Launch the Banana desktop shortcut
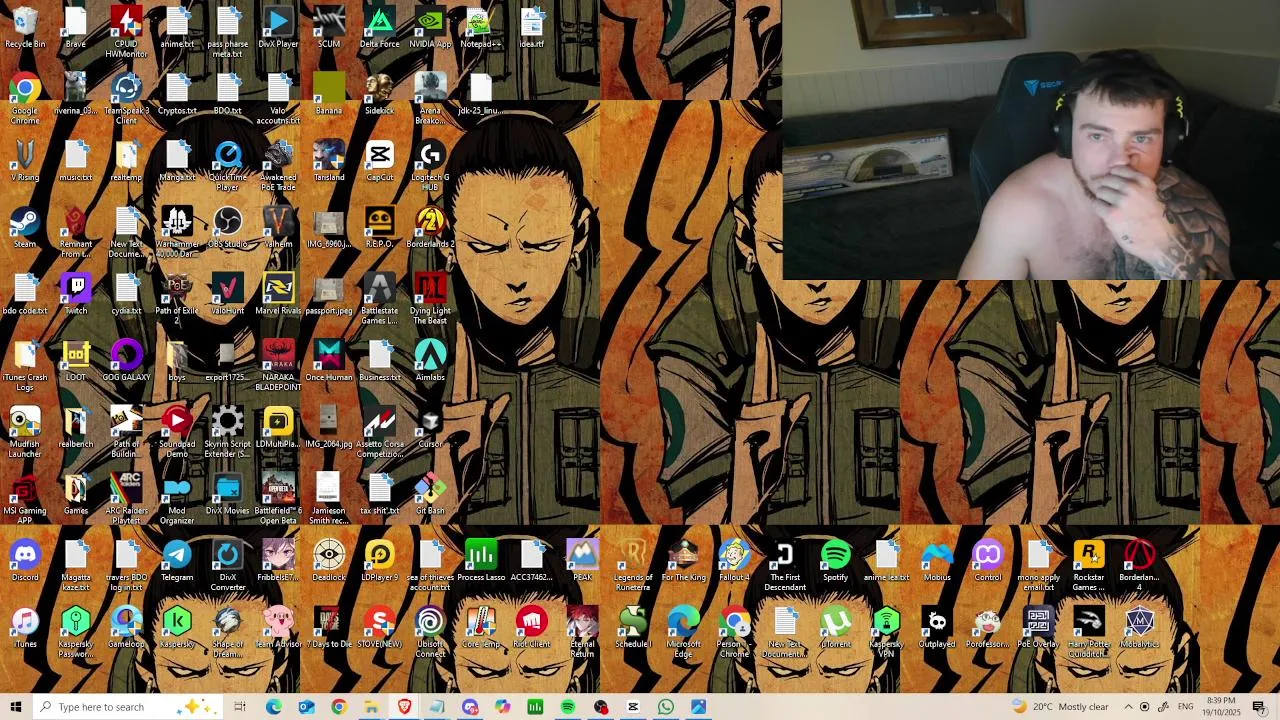 329,95
